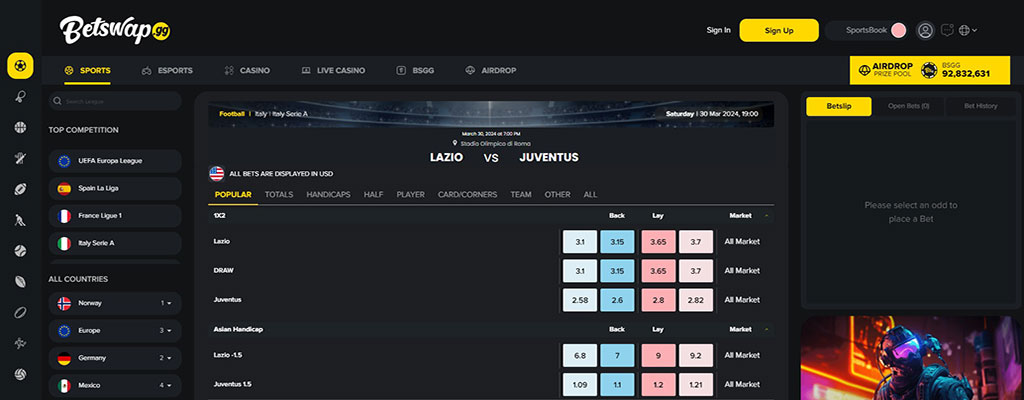1024x400 pixels.
Task: Select the volleyball icon in sidebar
Action: 20,375
